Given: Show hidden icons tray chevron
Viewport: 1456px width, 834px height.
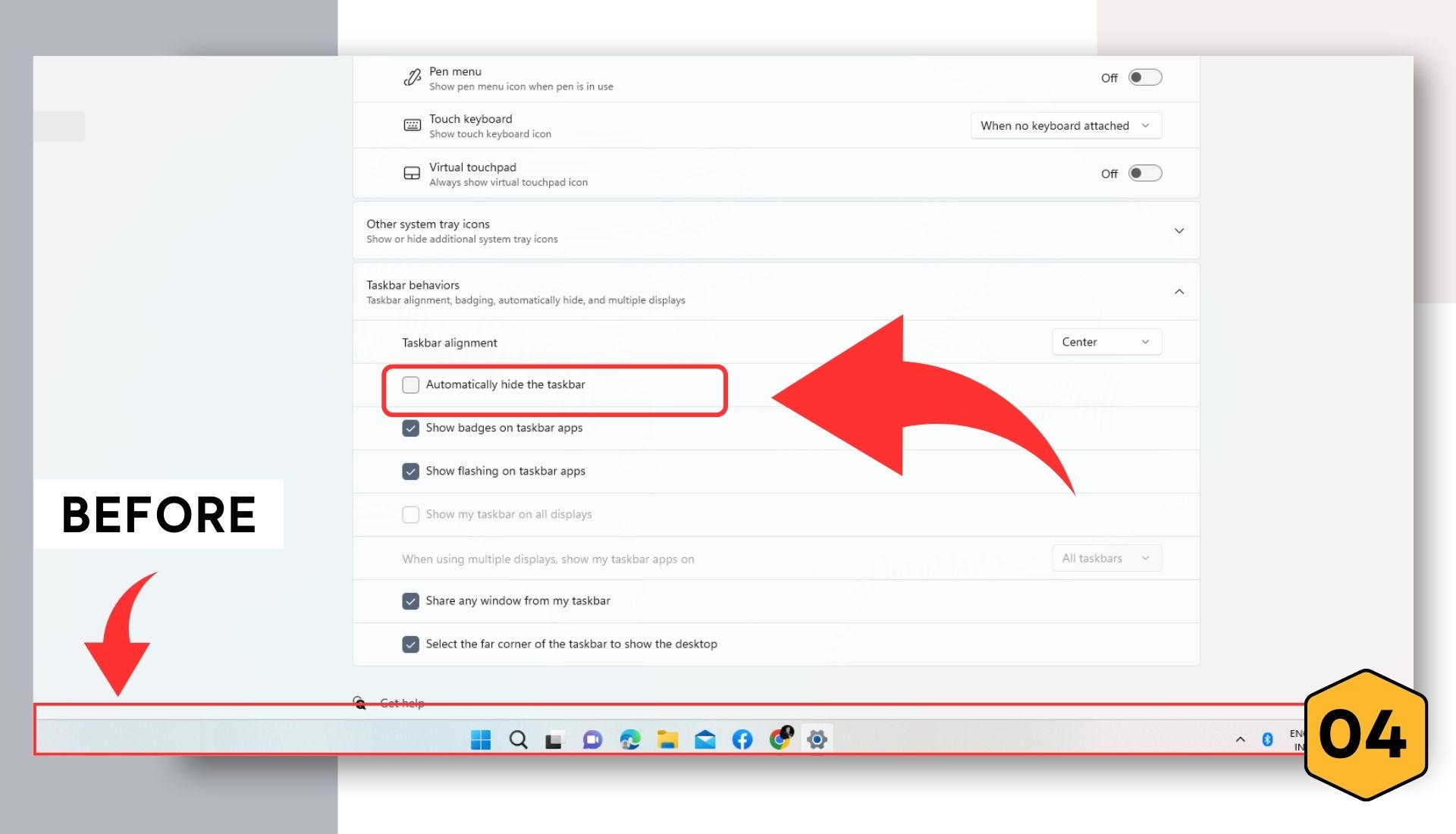Looking at the screenshot, I should [x=1241, y=739].
